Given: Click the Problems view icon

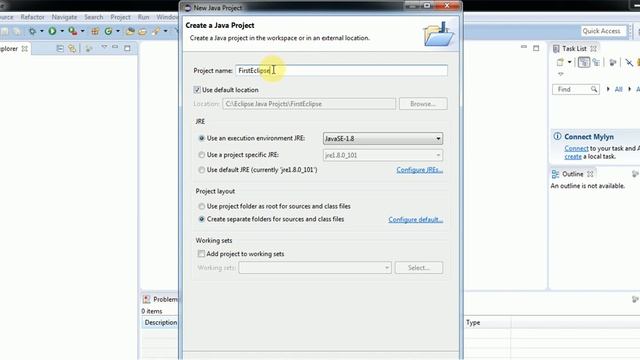Looking at the screenshot, I should tap(147, 299).
